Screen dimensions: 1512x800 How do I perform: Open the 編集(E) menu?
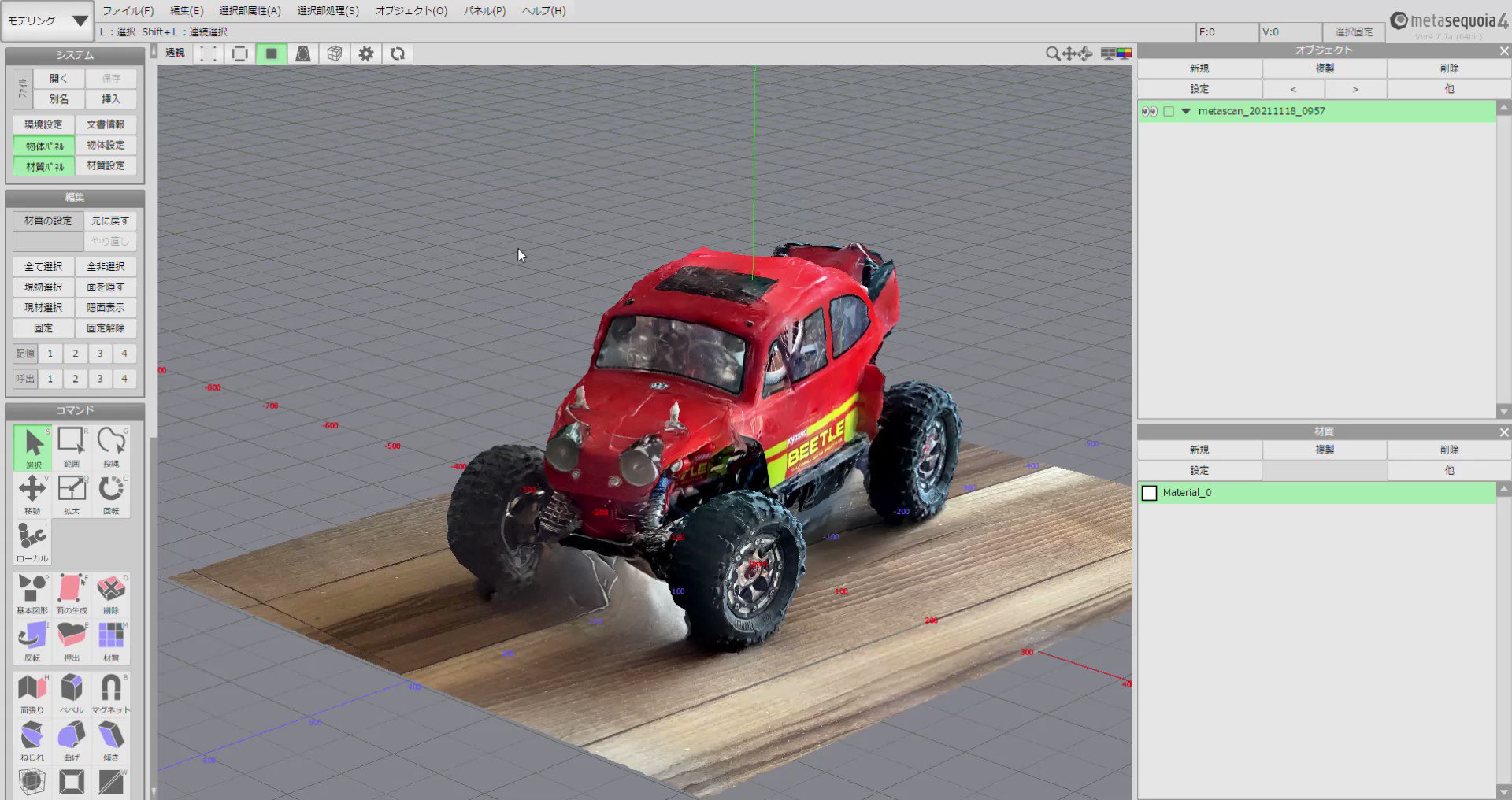(x=187, y=10)
